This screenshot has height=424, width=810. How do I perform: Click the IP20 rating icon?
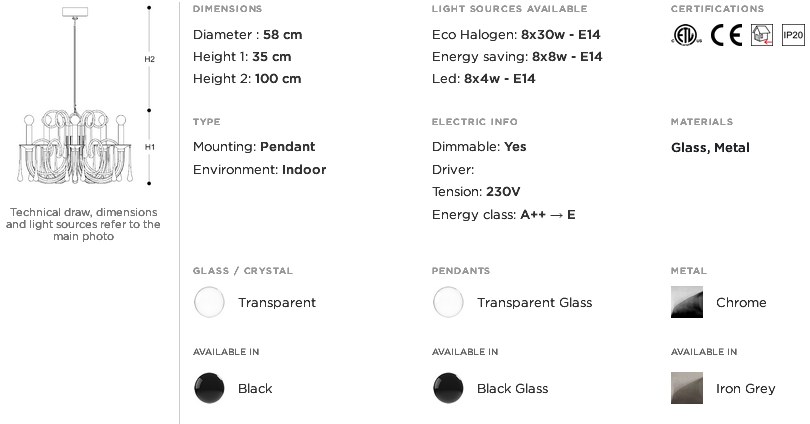click(793, 35)
